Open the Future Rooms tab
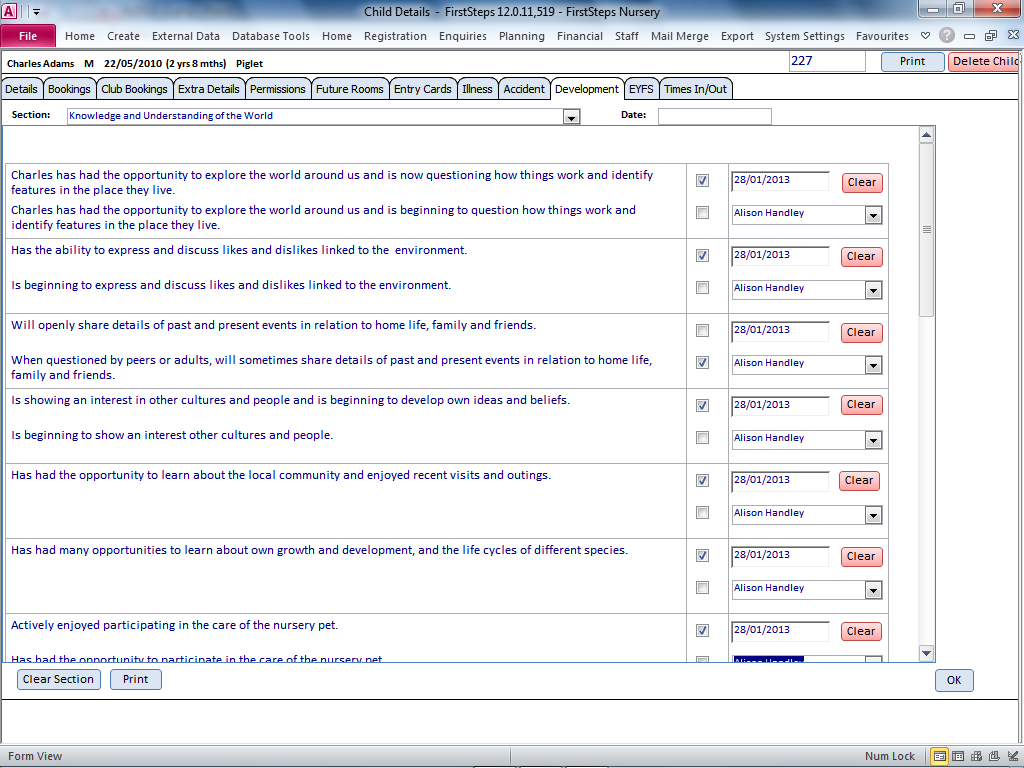The image size is (1024, 768). tap(349, 89)
